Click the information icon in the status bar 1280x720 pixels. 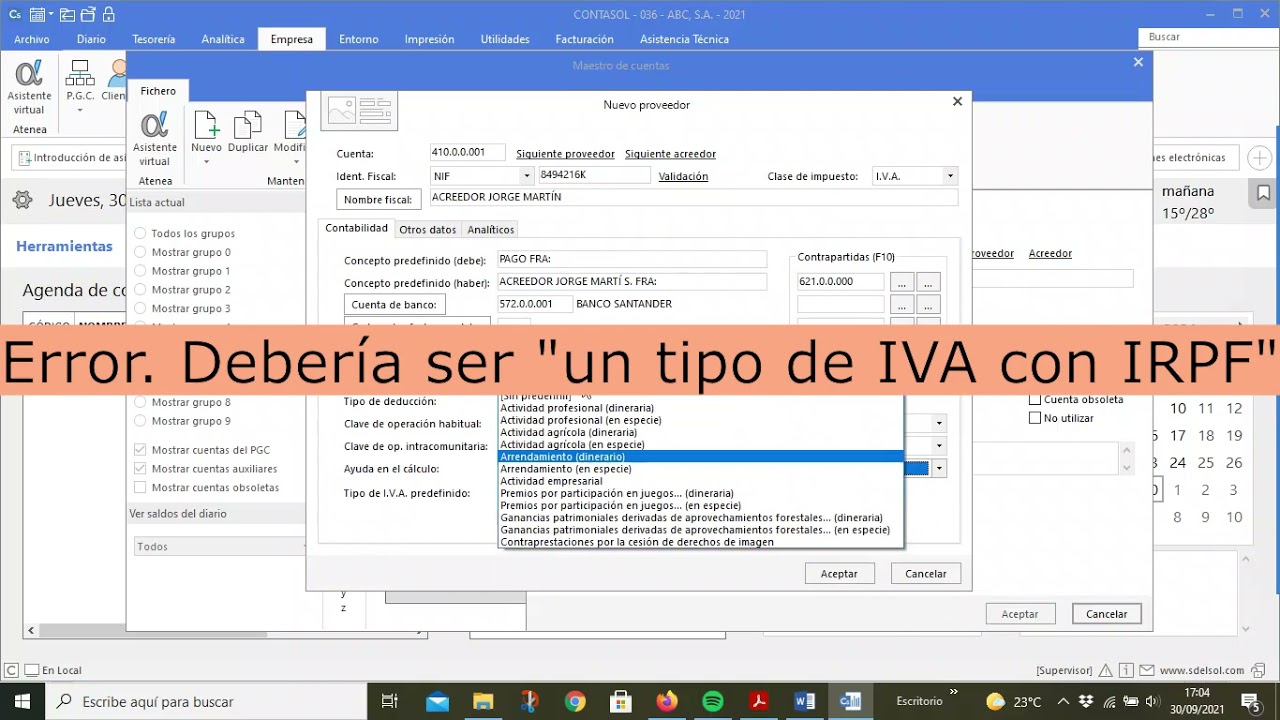[x=1127, y=670]
